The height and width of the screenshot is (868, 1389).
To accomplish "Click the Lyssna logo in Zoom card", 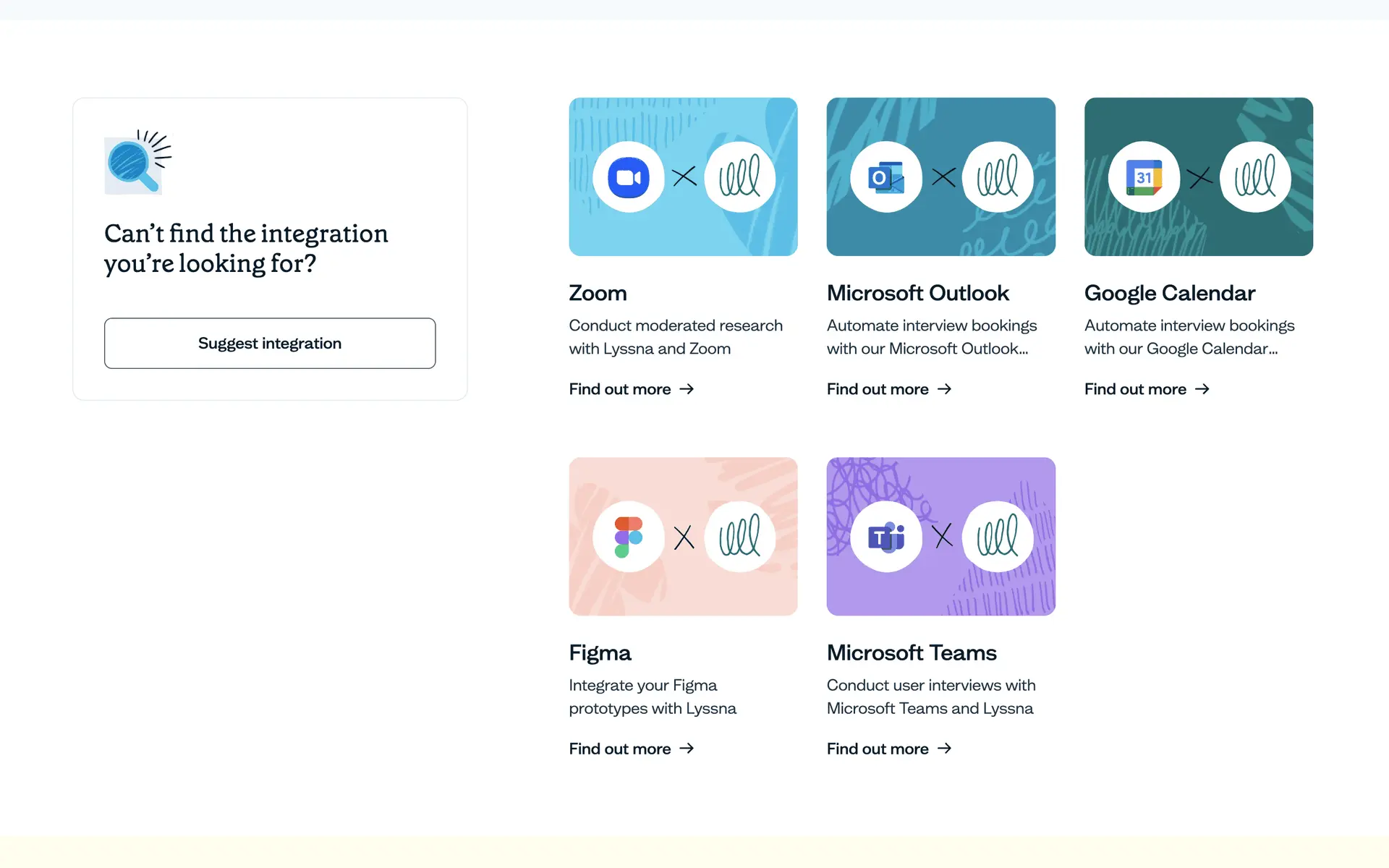I will [739, 177].
